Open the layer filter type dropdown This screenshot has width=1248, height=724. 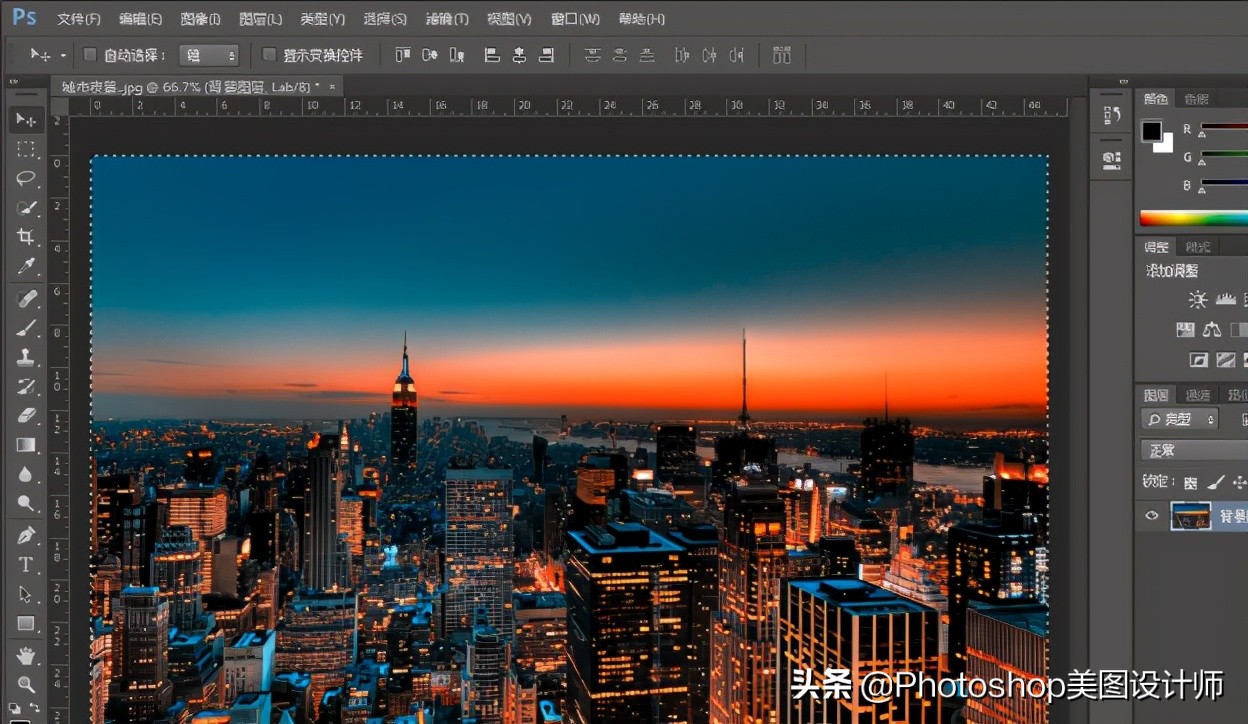pos(1180,419)
